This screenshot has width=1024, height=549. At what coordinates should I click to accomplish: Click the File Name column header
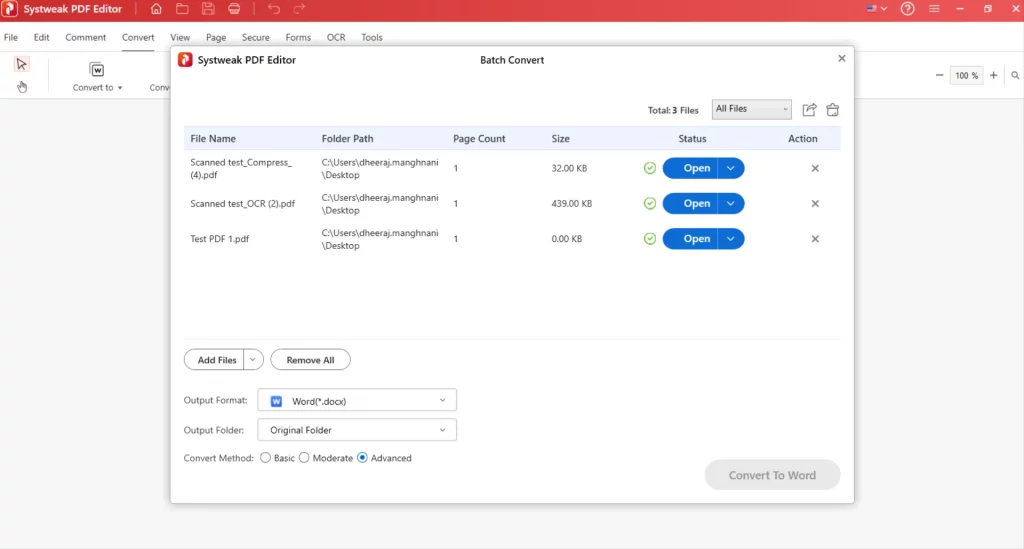pos(213,138)
